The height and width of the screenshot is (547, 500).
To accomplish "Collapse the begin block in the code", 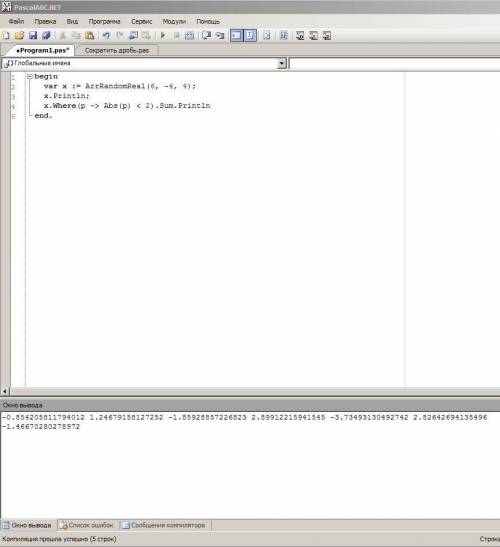I will 30,76.
